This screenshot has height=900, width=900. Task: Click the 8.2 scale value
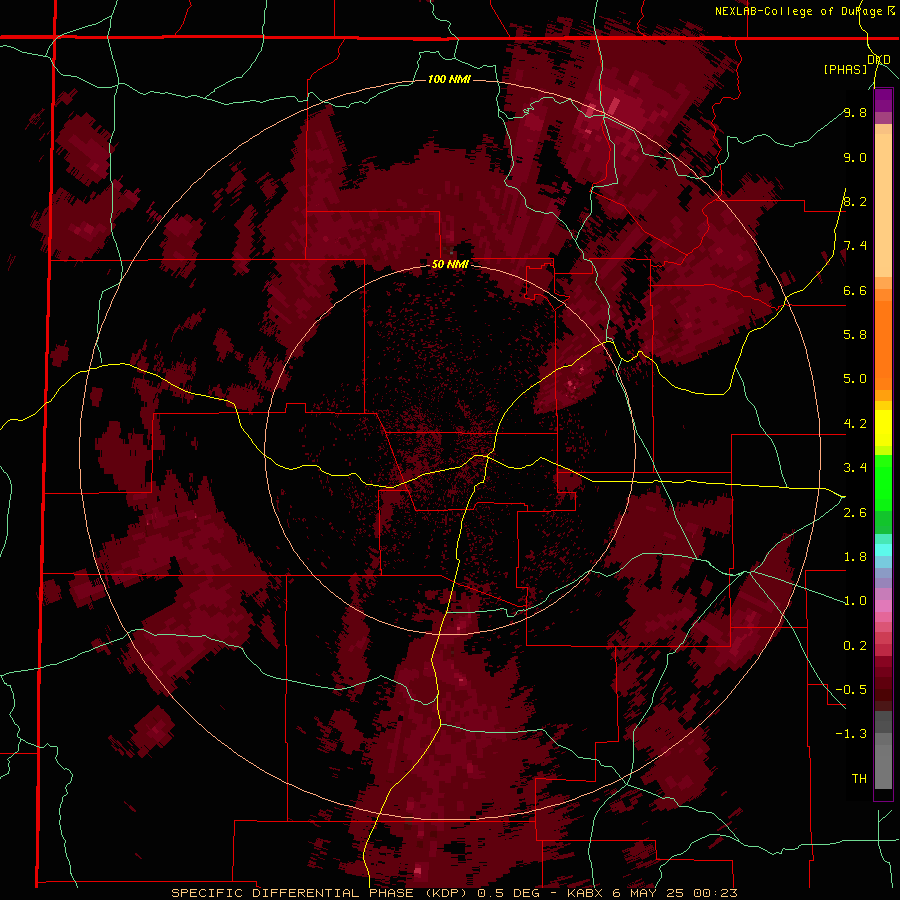click(x=855, y=201)
